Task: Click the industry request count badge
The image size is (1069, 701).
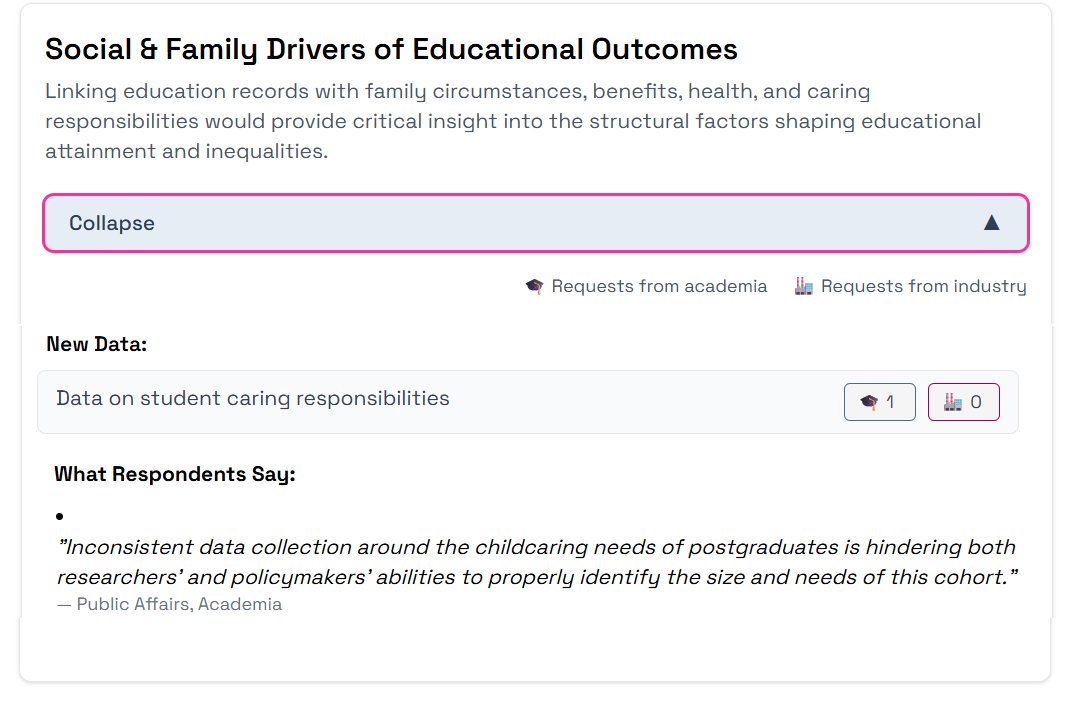Action: [x=963, y=402]
